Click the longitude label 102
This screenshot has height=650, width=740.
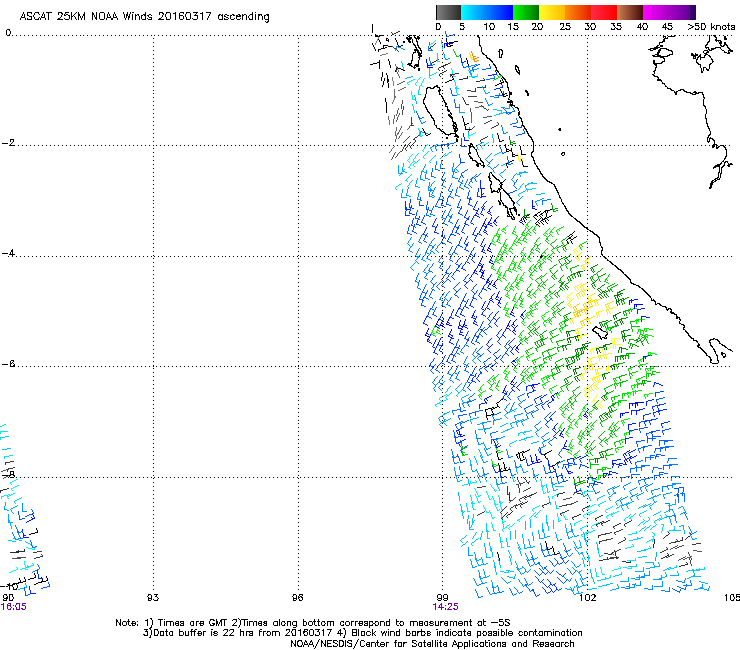point(587,598)
